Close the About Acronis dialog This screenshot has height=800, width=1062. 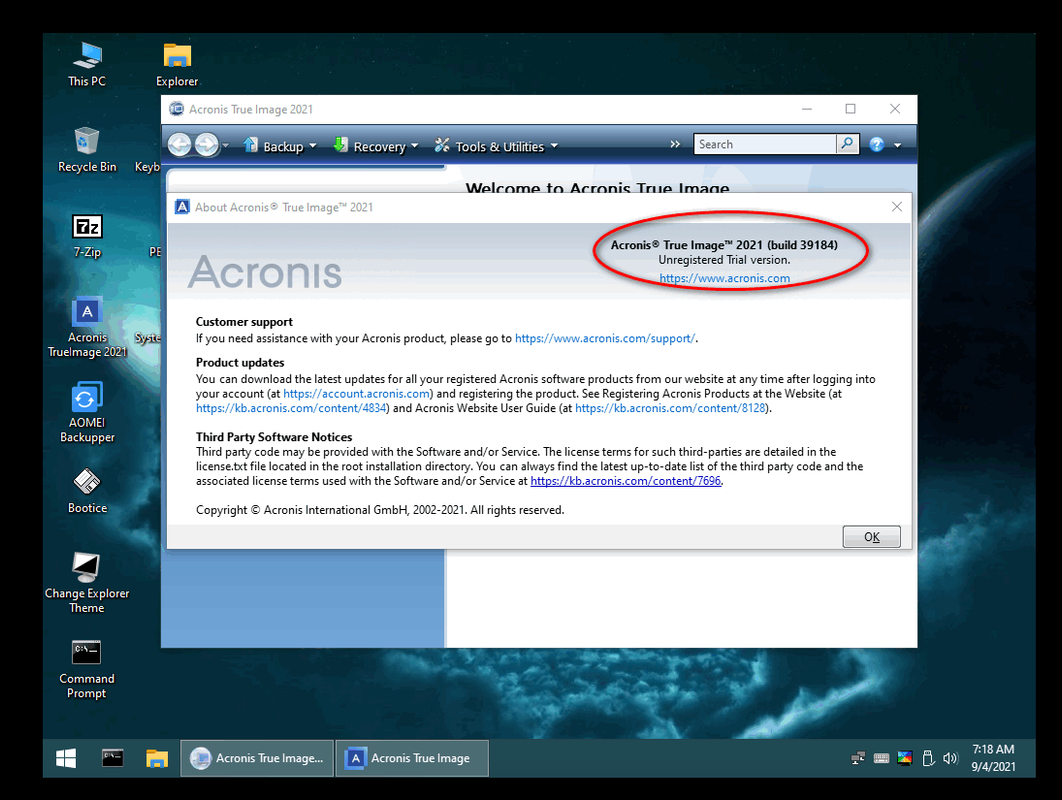tap(897, 207)
